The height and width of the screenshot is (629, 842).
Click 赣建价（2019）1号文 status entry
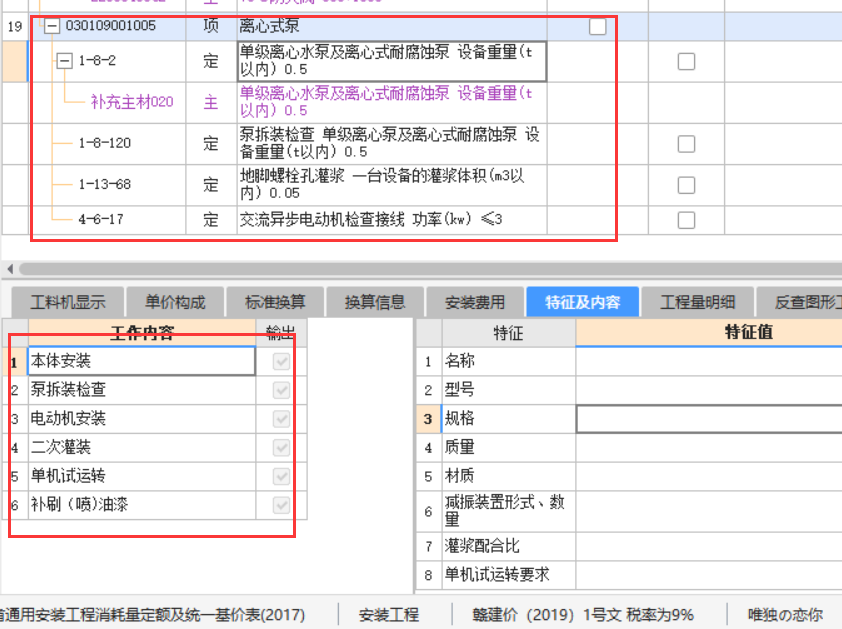click(583, 614)
